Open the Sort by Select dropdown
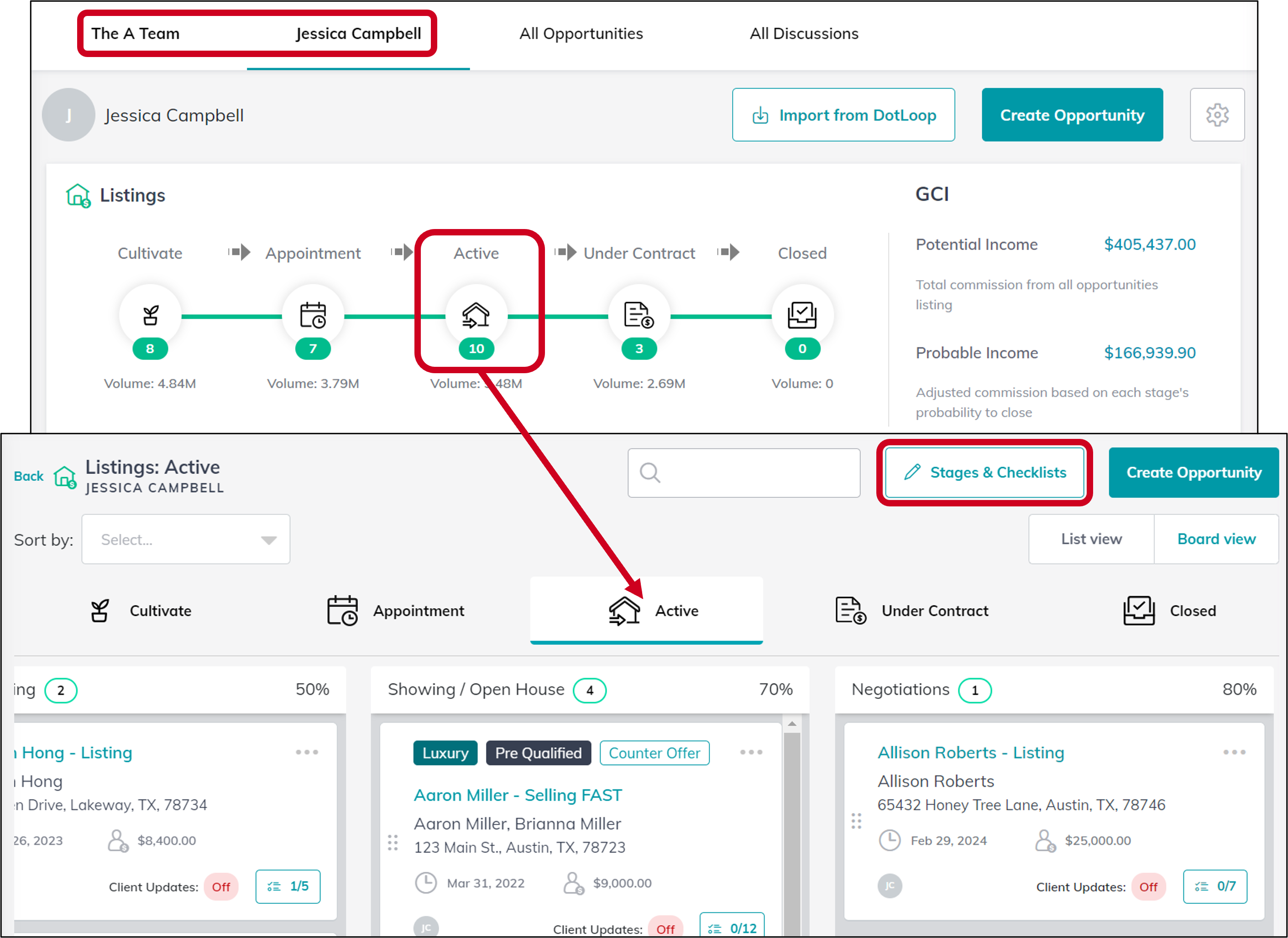The width and height of the screenshot is (1288, 938). click(186, 539)
